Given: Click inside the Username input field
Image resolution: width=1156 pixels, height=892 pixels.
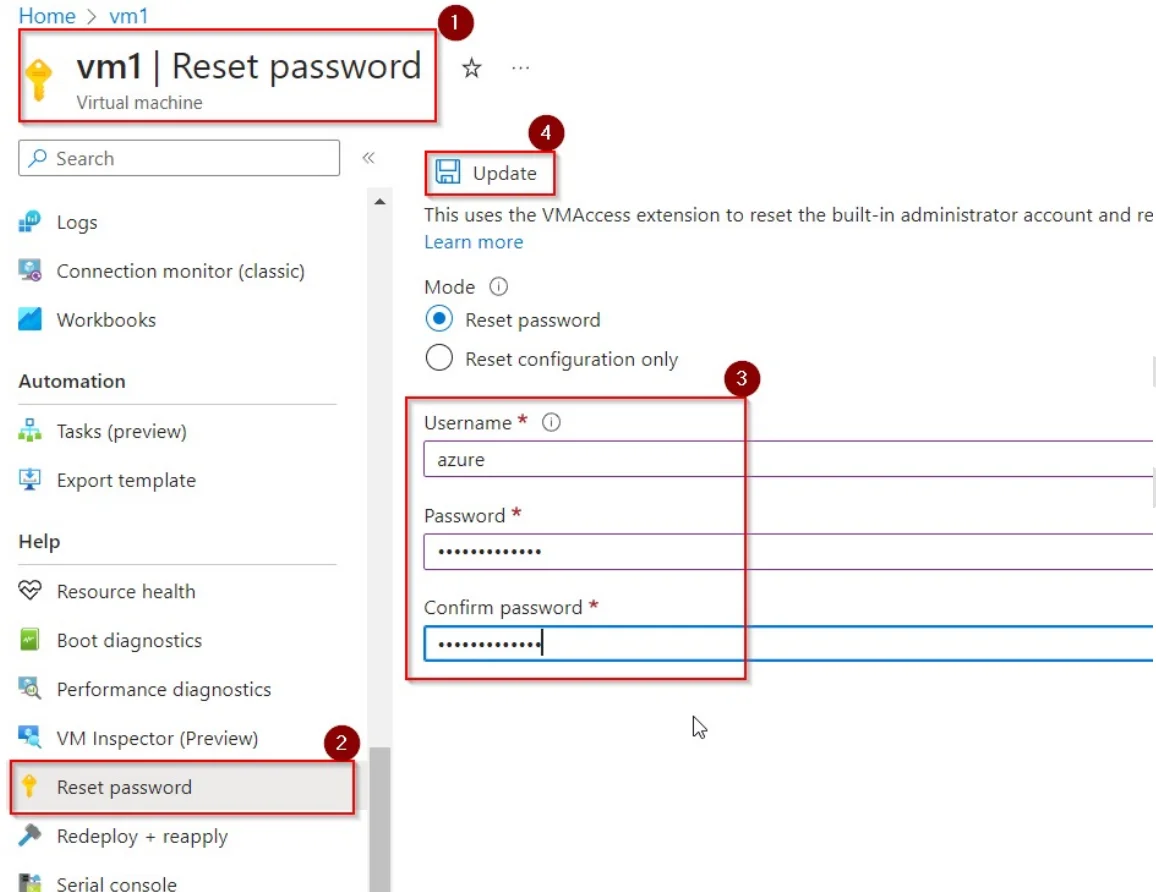Looking at the screenshot, I should point(580,459).
